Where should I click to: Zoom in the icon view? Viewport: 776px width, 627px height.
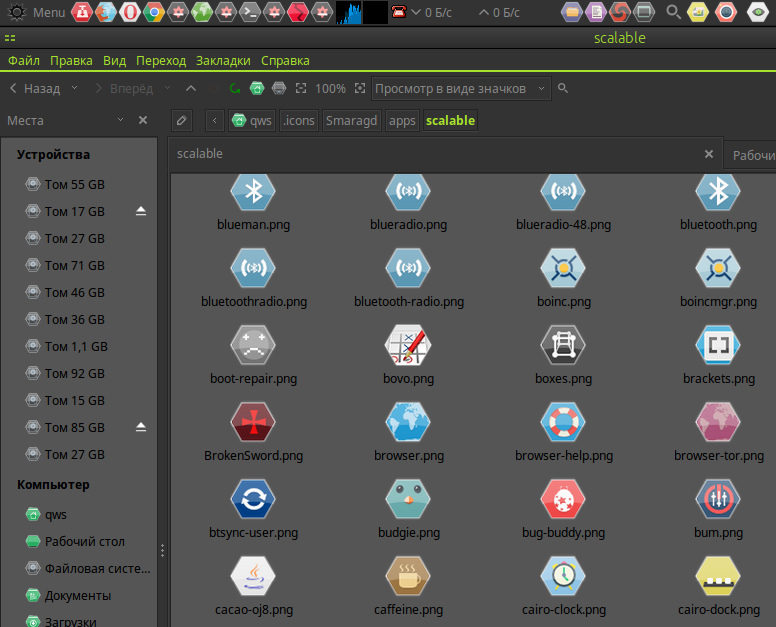(x=360, y=89)
